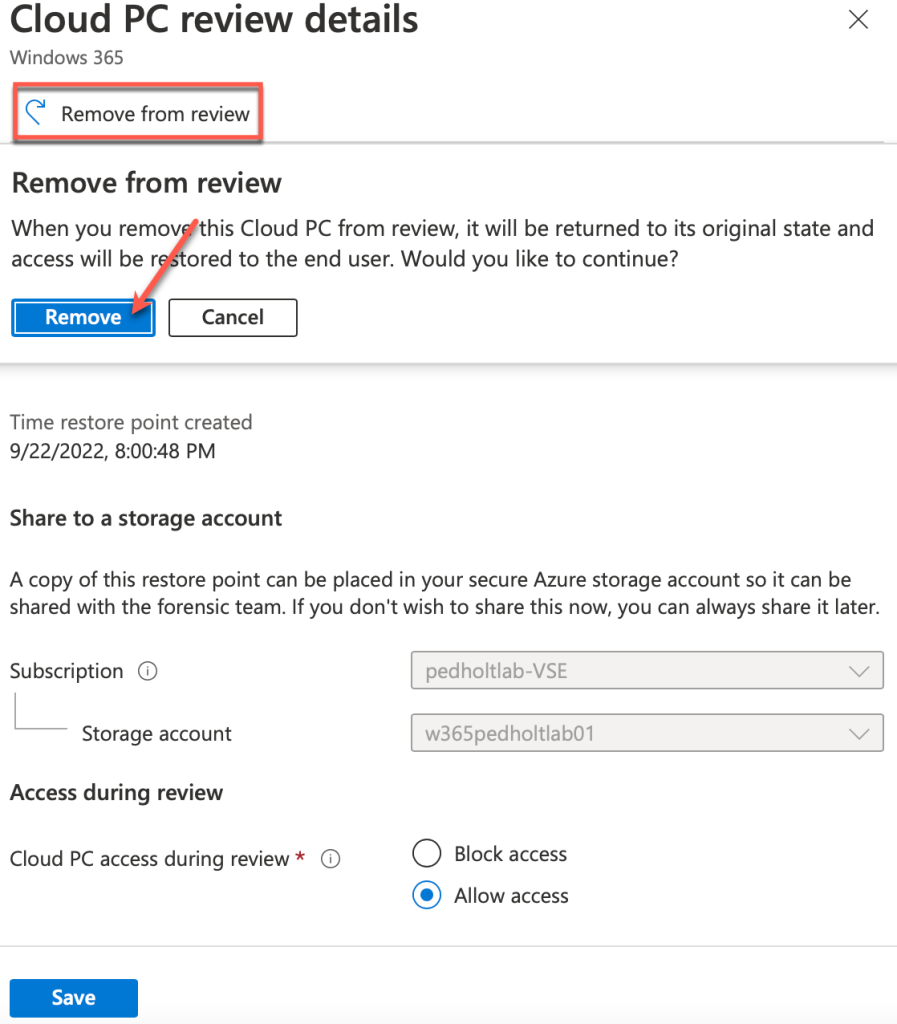The image size is (897, 1024).
Task: Click the chevron arrow on the Subscription dropdown
Action: tap(859, 671)
